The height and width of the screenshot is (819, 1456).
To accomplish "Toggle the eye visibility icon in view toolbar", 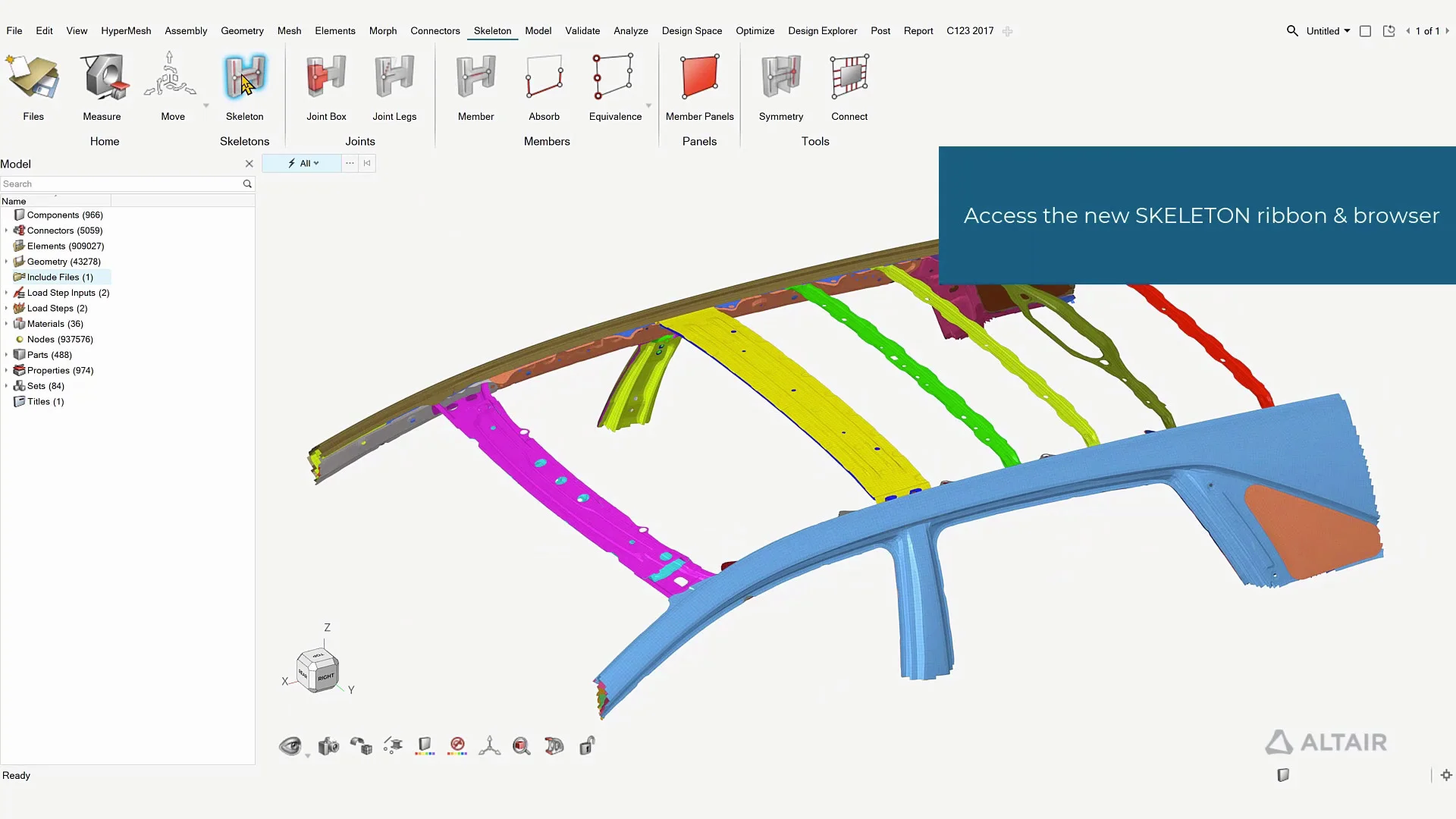I will (290, 746).
